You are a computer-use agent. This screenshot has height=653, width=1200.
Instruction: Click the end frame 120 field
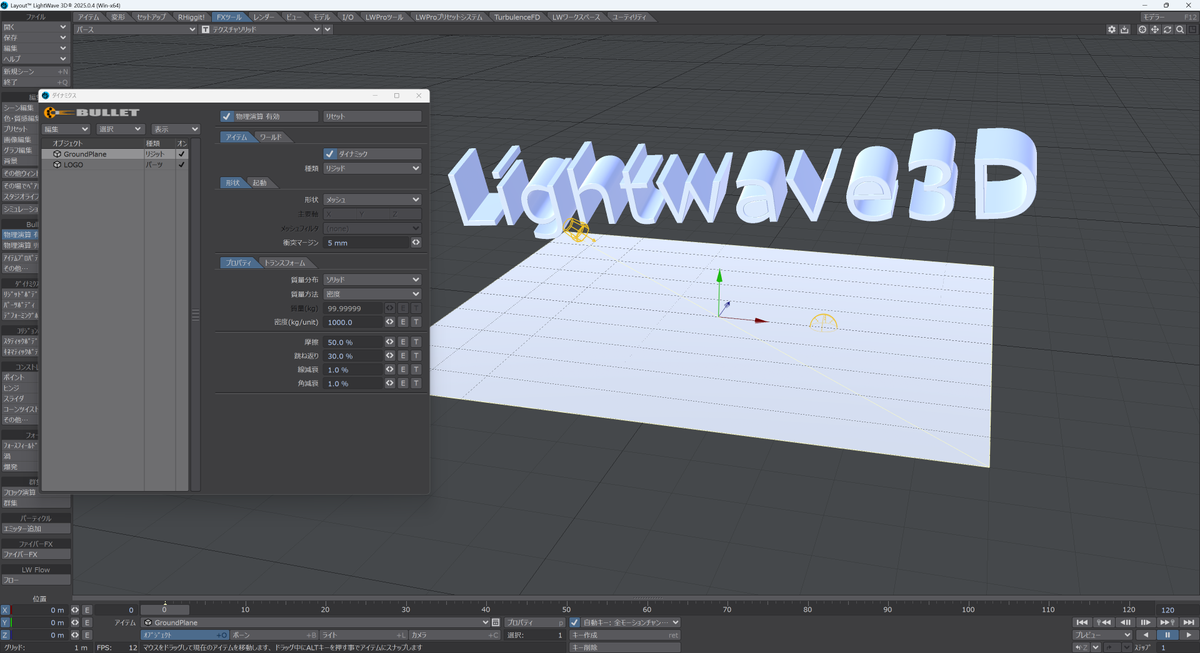click(1177, 609)
